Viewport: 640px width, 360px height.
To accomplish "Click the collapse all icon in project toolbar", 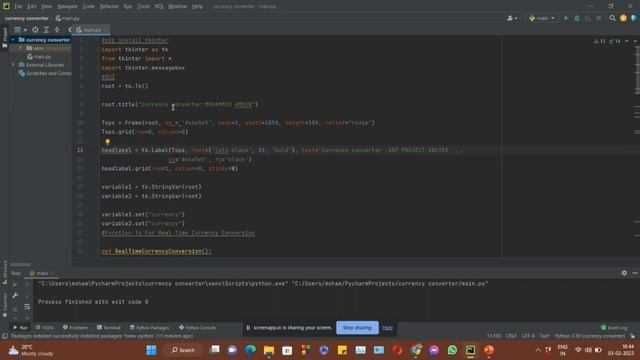I will pyautogui.click(x=57, y=30).
